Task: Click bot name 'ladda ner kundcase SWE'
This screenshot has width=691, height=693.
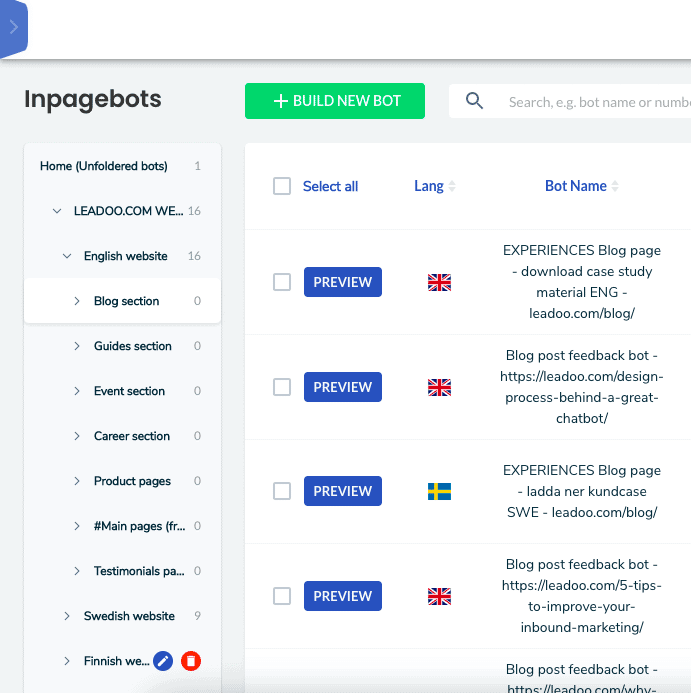Action: click(x=581, y=491)
